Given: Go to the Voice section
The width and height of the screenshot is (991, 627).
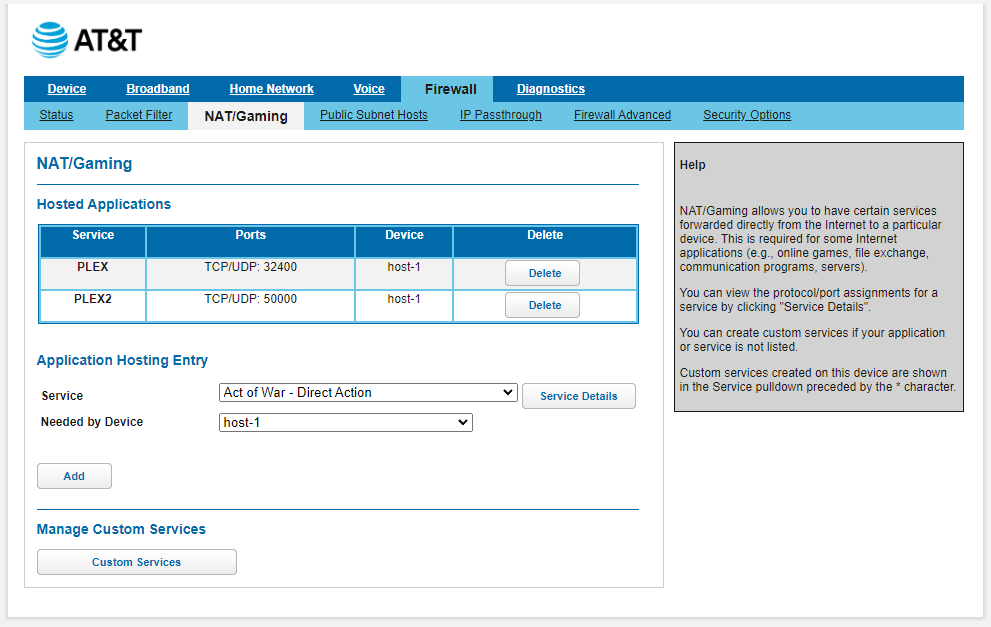Looking at the screenshot, I should pyautogui.click(x=368, y=89).
